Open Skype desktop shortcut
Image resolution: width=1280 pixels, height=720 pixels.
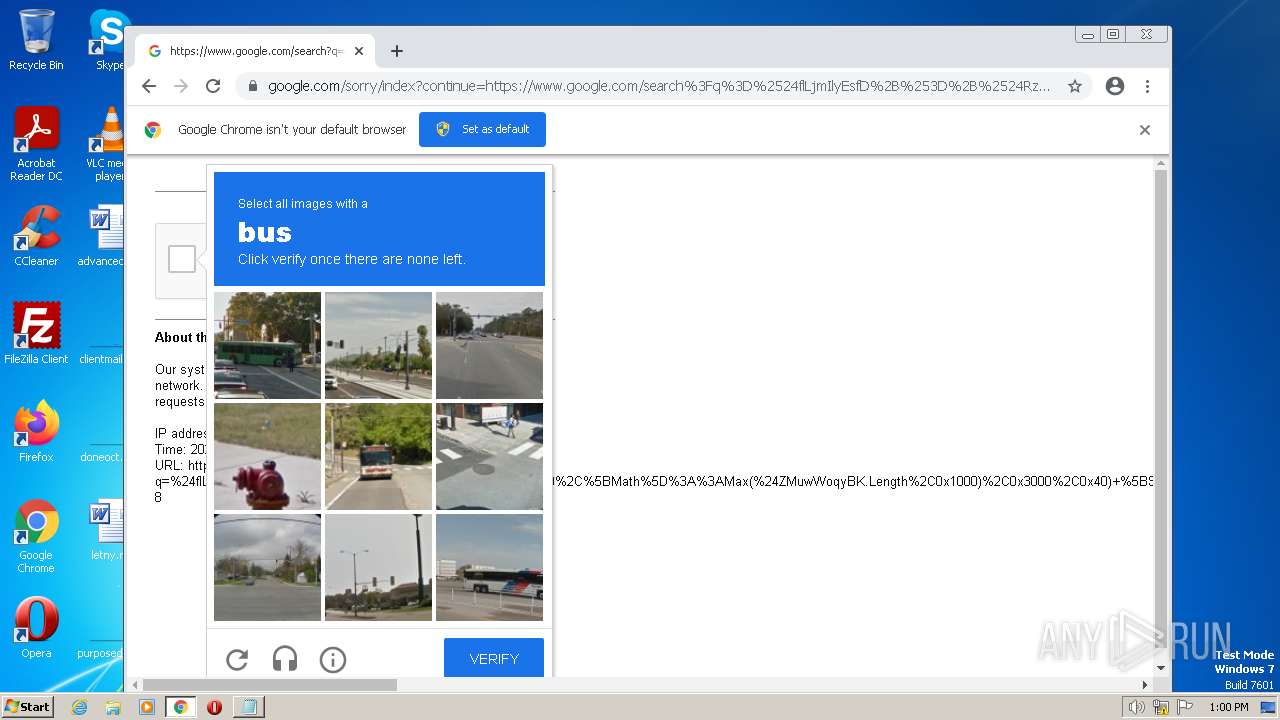tap(108, 40)
